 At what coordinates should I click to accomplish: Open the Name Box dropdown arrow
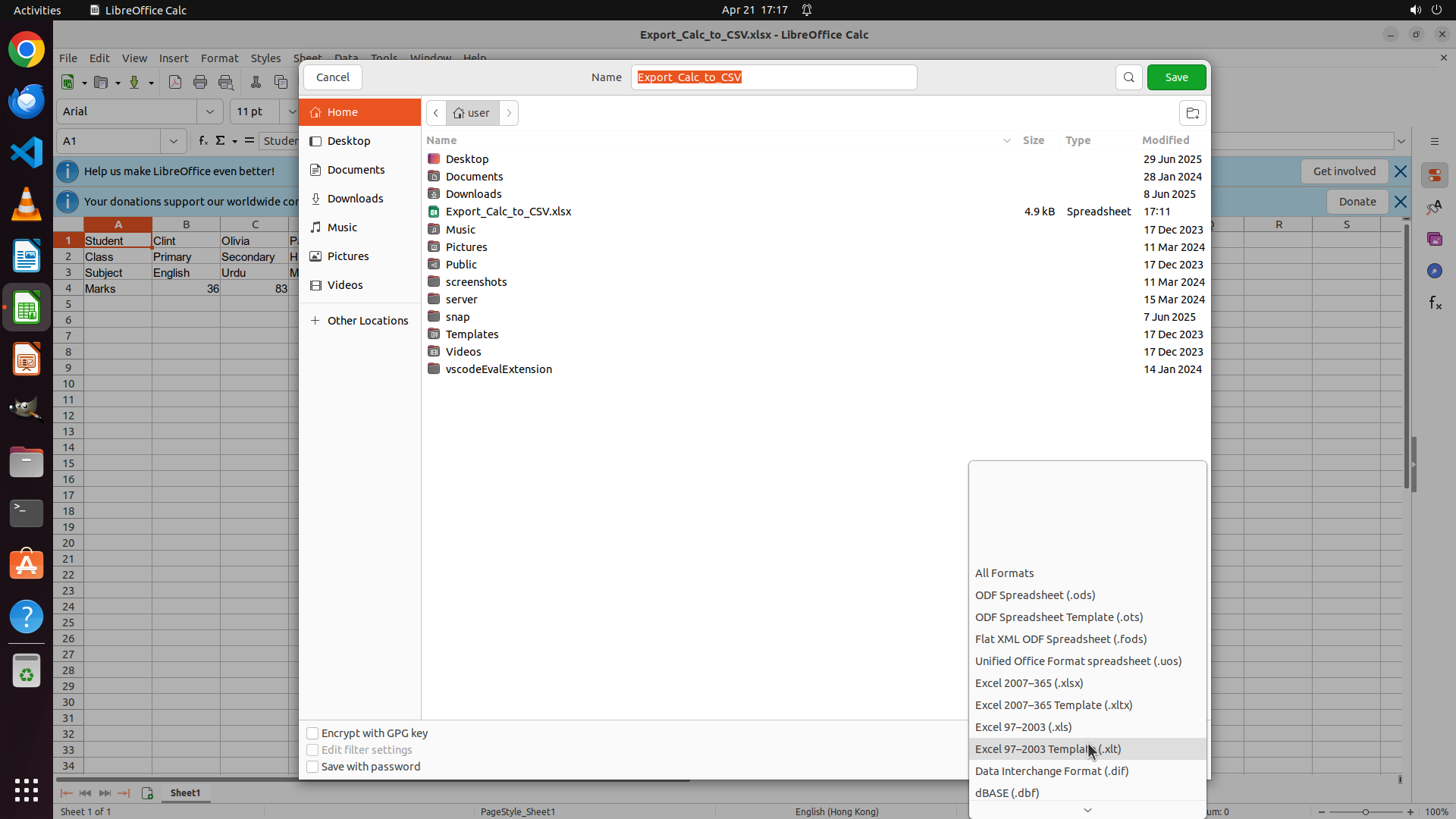[x=173, y=141]
